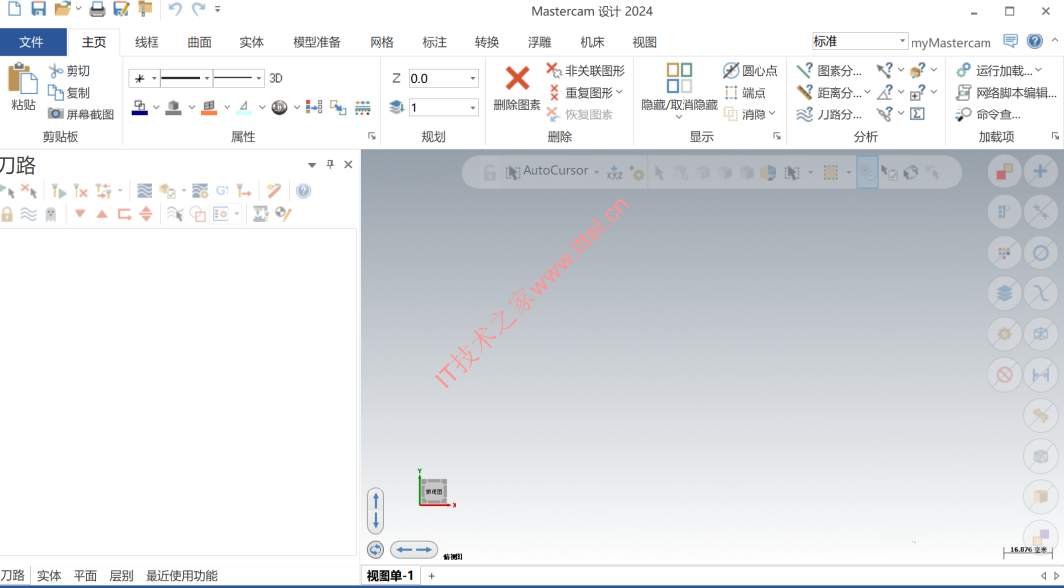
Task: Save the file using the floppy disk icon
Action: tap(39, 9)
